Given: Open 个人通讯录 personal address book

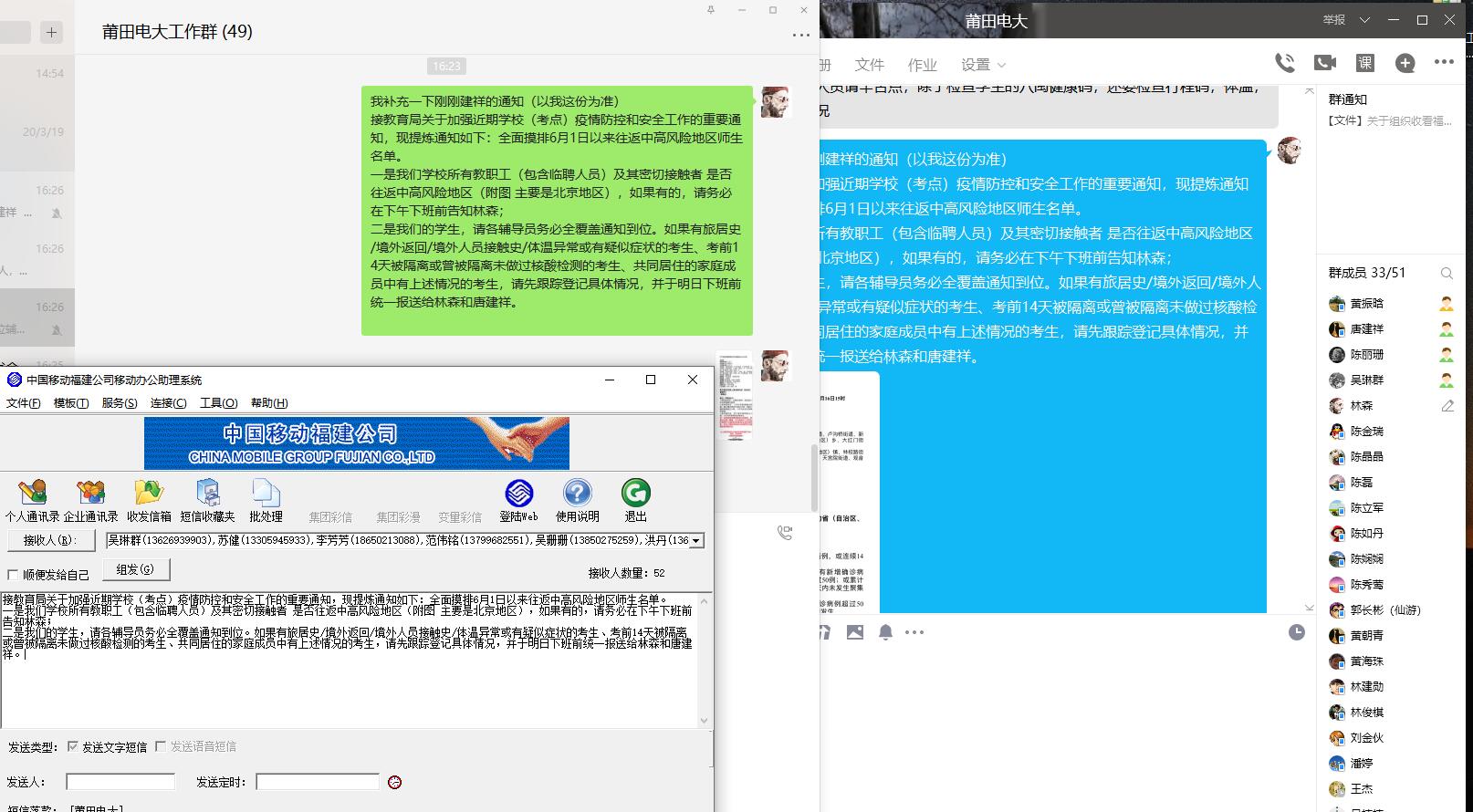Looking at the screenshot, I should (x=32, y=500).
